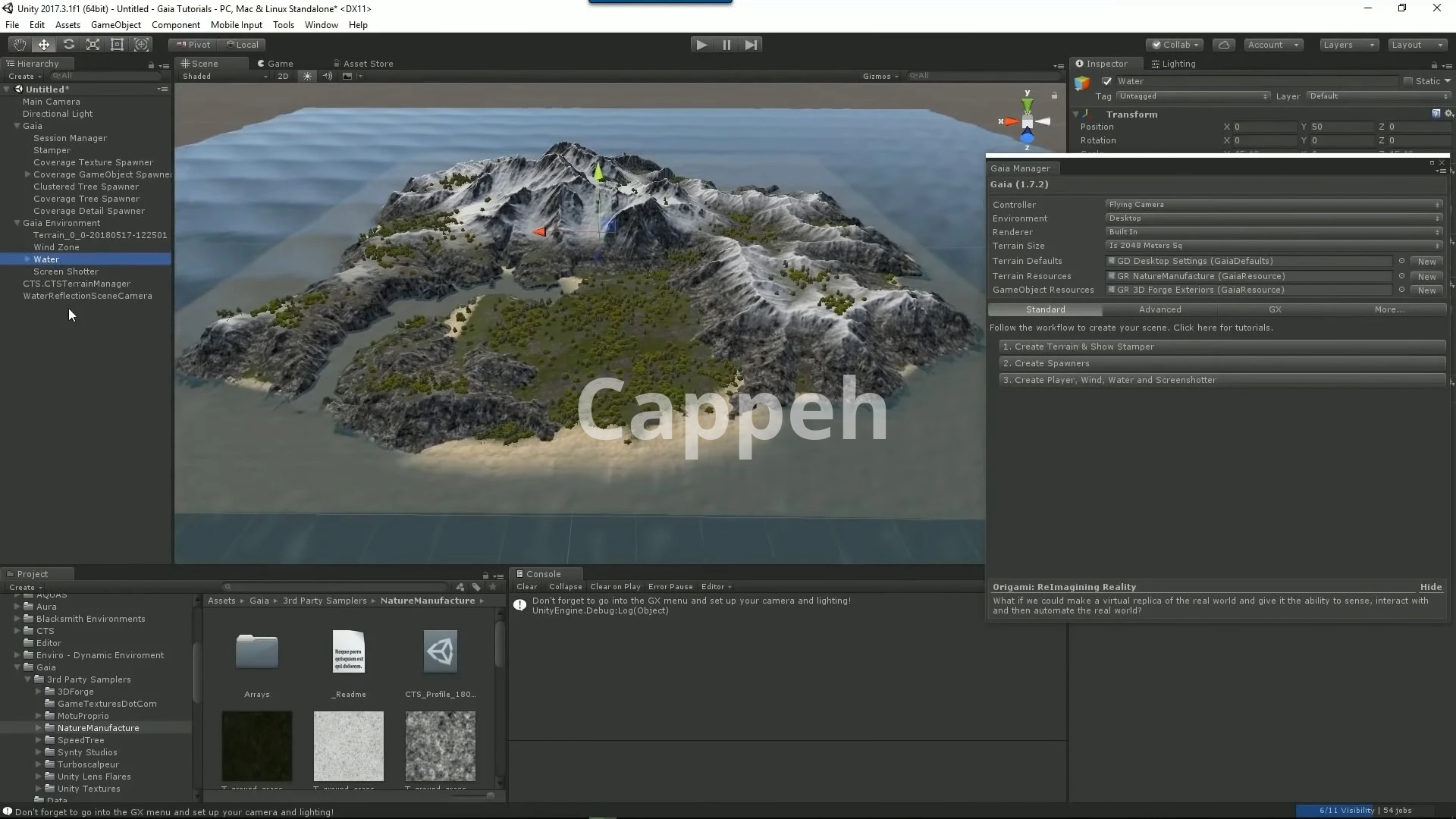Open the Terrain Size dropdown

1273,246
